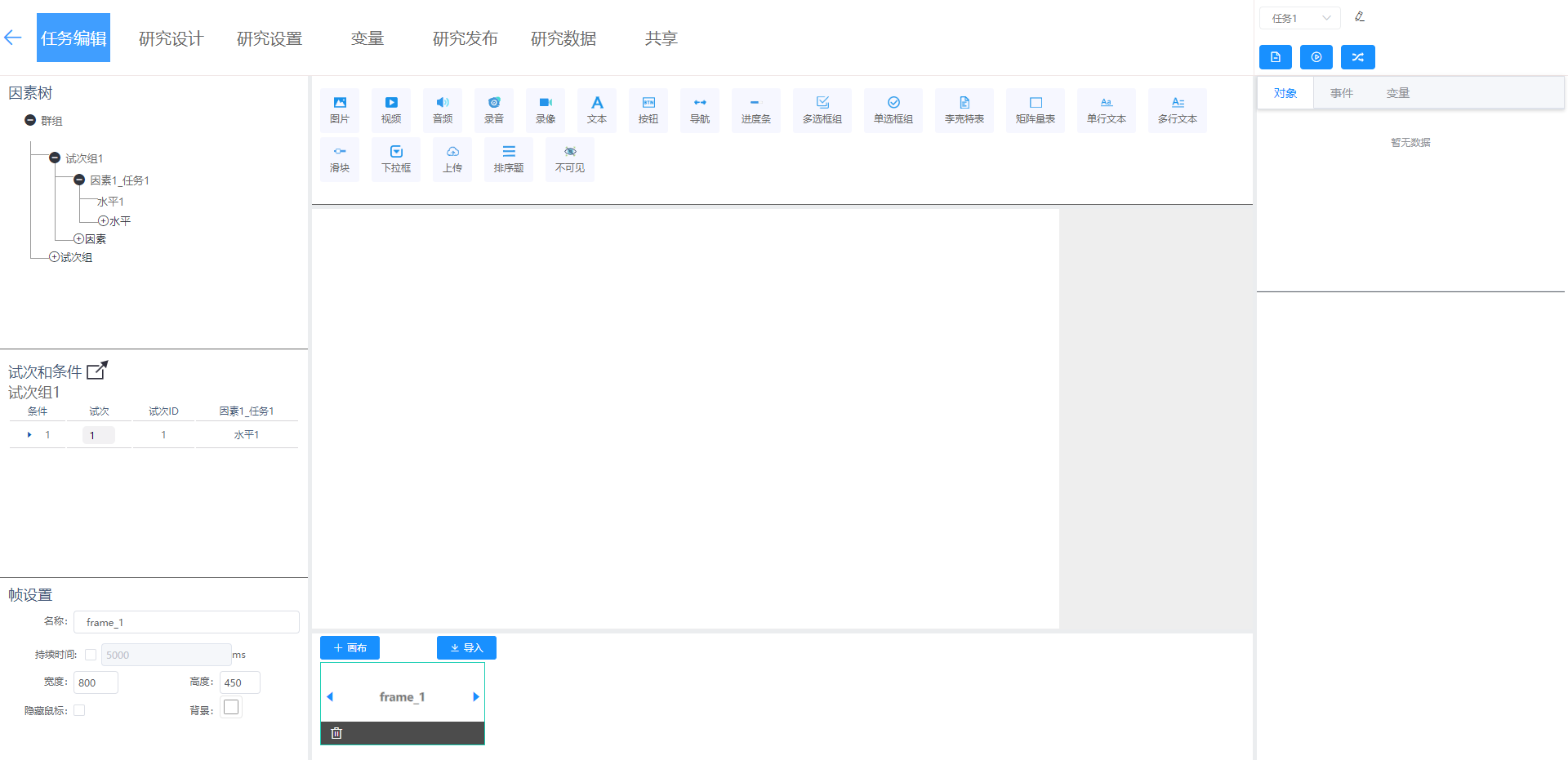This screenshot has height=760, width=1568.
Task: Add a 李克特表 Likert scale
Action: tap(964, 110)
